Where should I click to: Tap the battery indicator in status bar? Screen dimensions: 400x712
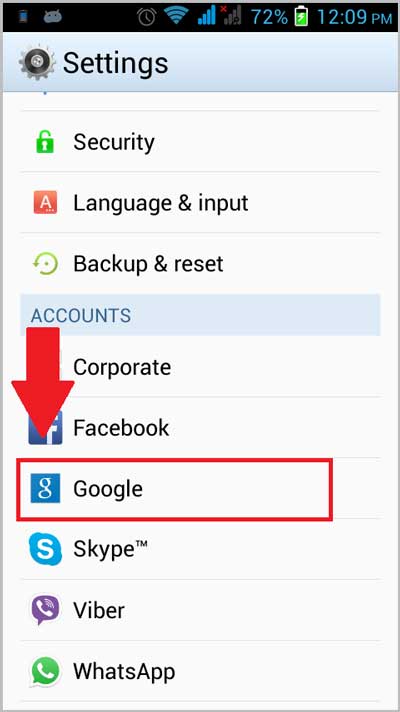coord(300,17)
